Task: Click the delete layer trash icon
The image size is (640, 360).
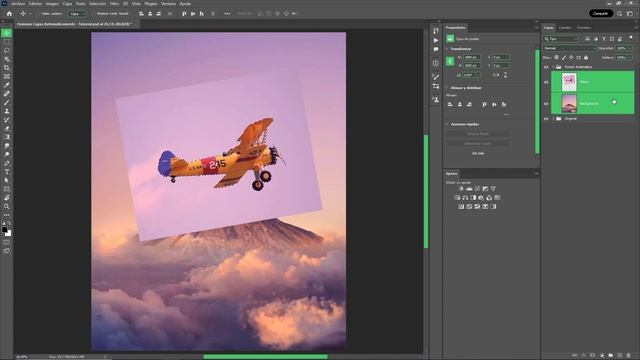Action: (629, 356)
